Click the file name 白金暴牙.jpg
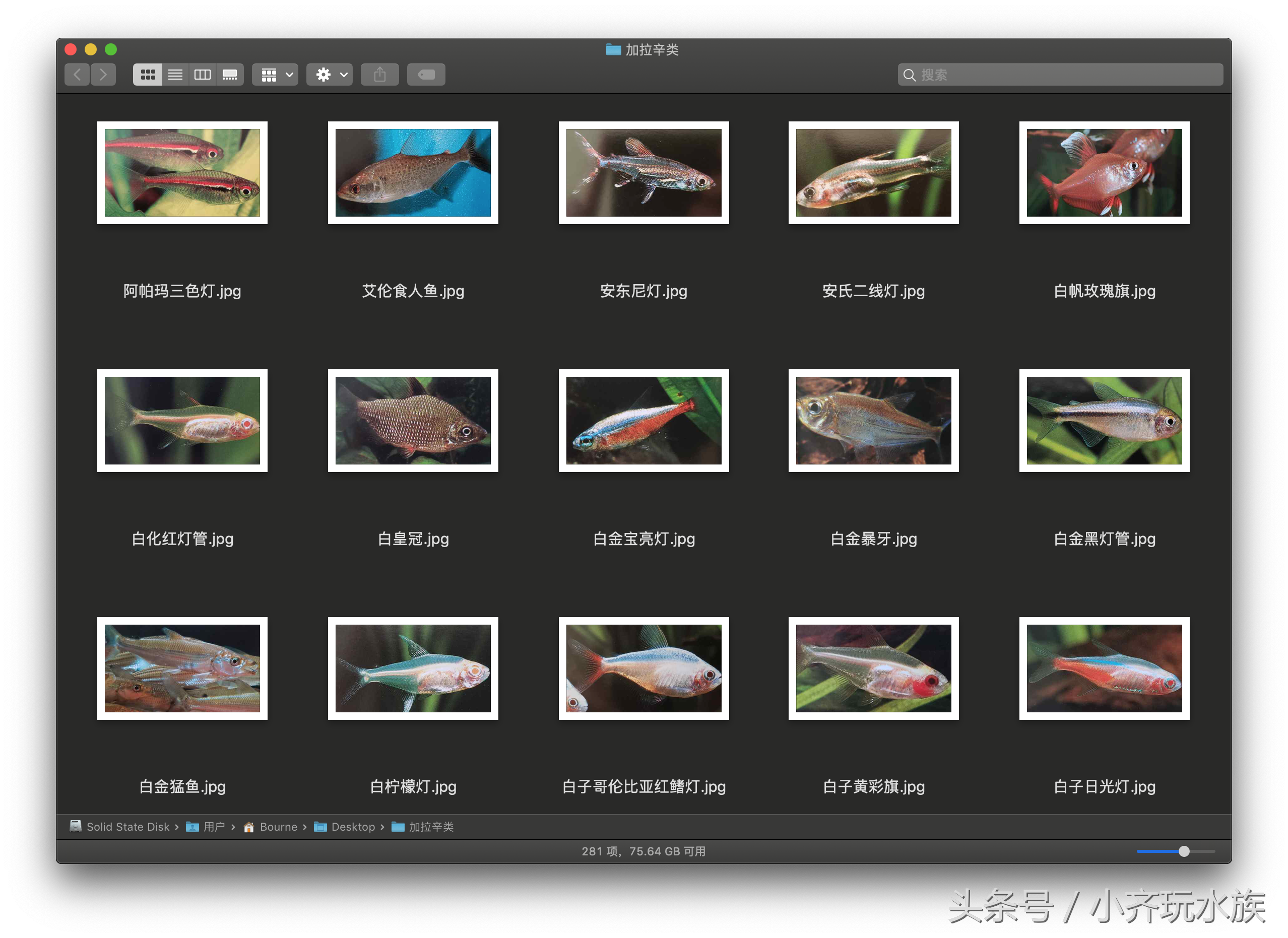The image size is (1288, 938). coord(873,539)
